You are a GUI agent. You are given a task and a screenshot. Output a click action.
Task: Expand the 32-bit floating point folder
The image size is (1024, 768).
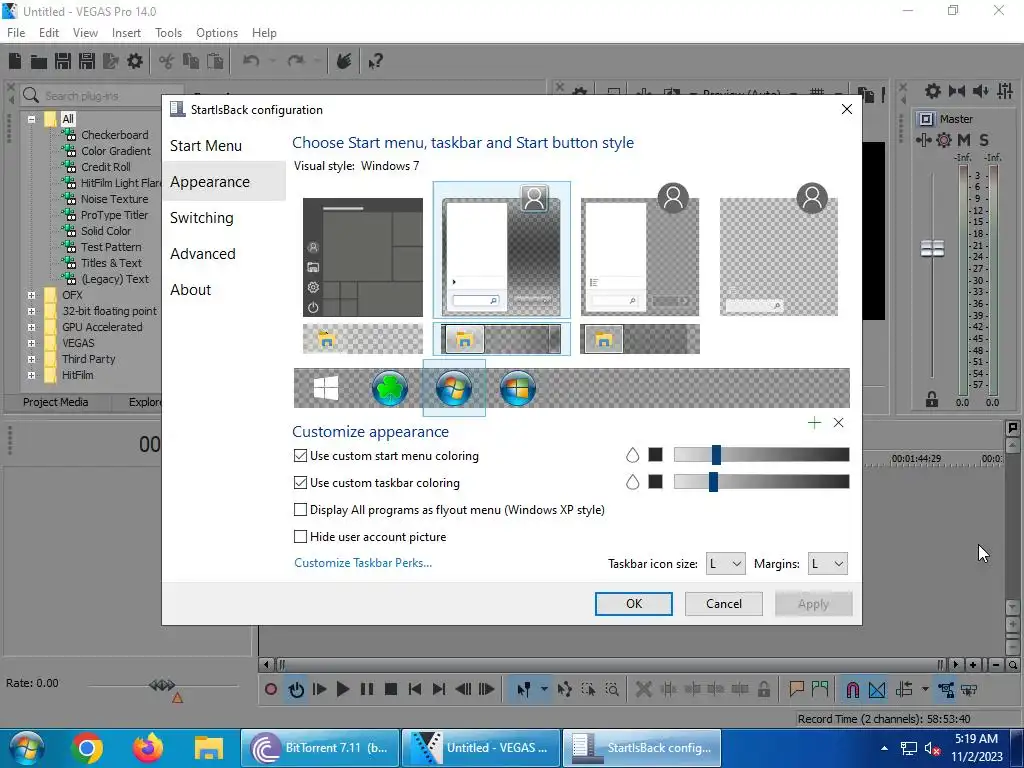pos(31,312)
